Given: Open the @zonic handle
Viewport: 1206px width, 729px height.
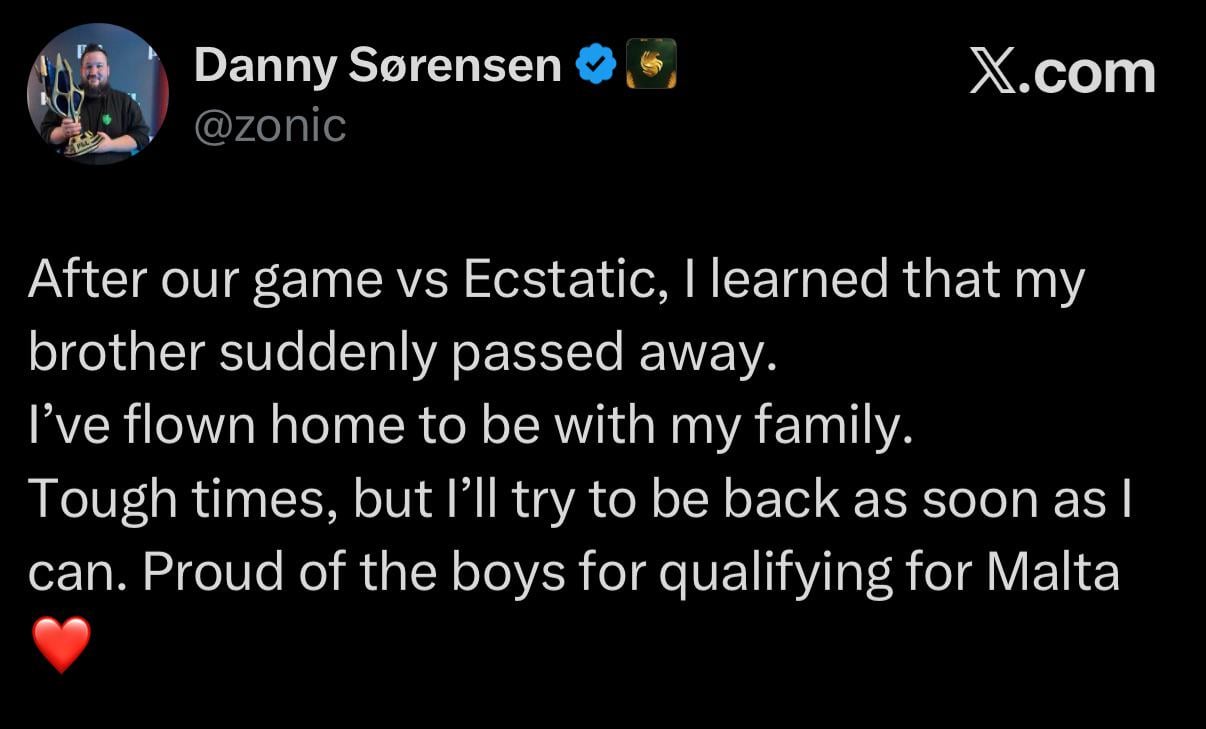Looking at the screenshot, I should point(270,126).
